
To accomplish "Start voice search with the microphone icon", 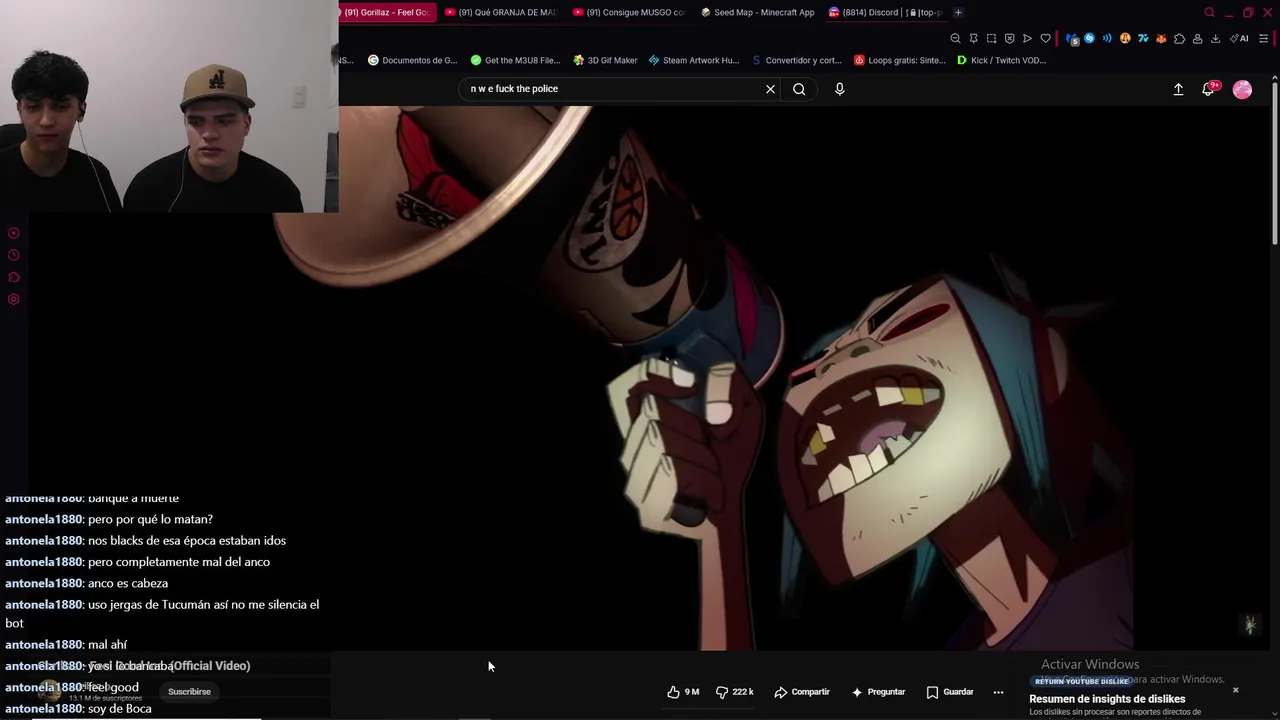I will click(839, 89).
